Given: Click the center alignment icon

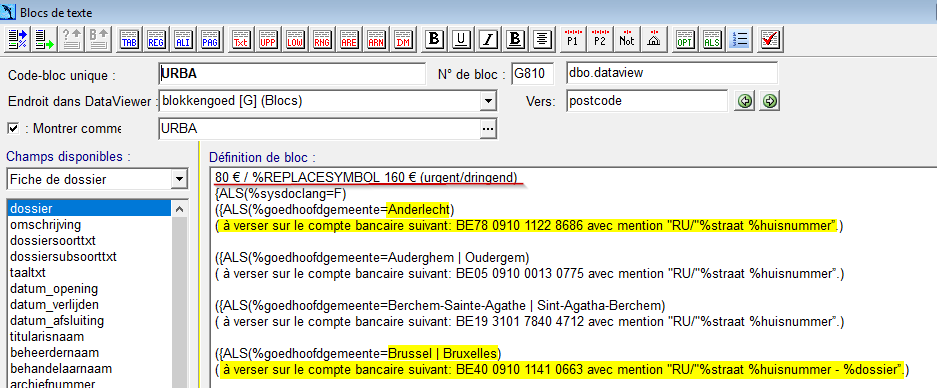Looking at the screenshot, I should point(541,39).
